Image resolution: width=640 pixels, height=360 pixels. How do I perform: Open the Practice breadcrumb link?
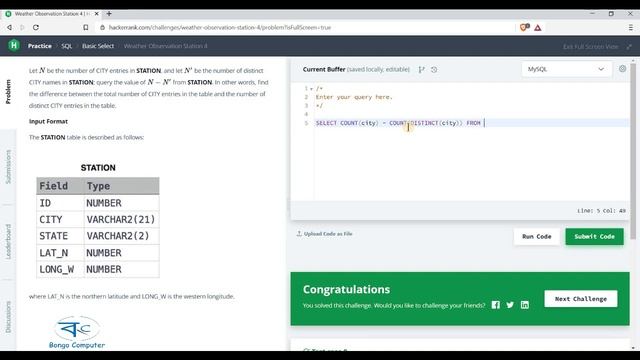click(x=40, y=46)
